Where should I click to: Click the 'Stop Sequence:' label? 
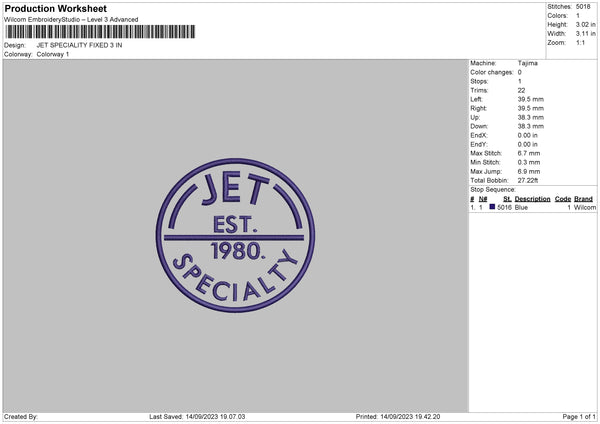click(493, 189)
